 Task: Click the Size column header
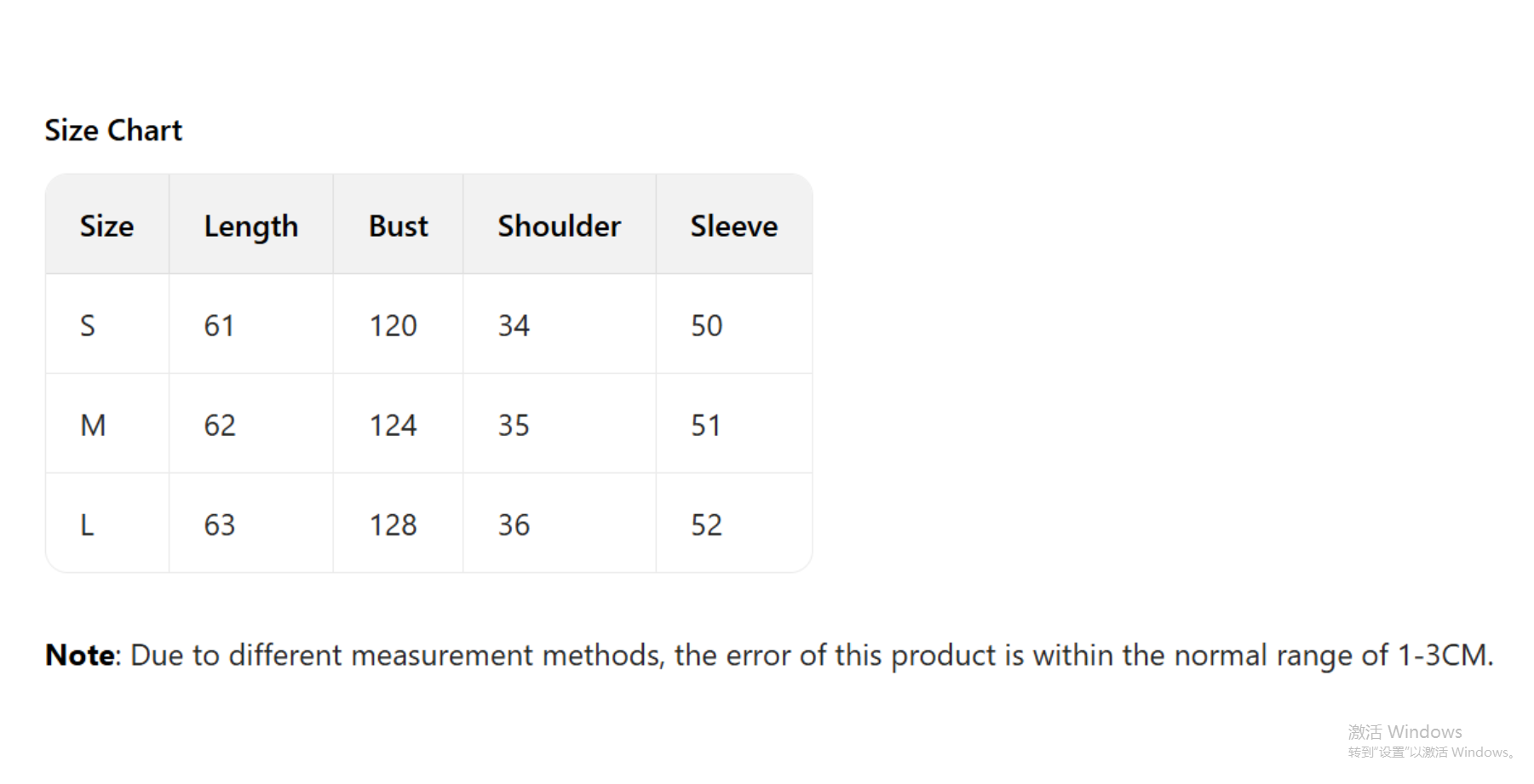pyautogui.click(x=106, y=226)
